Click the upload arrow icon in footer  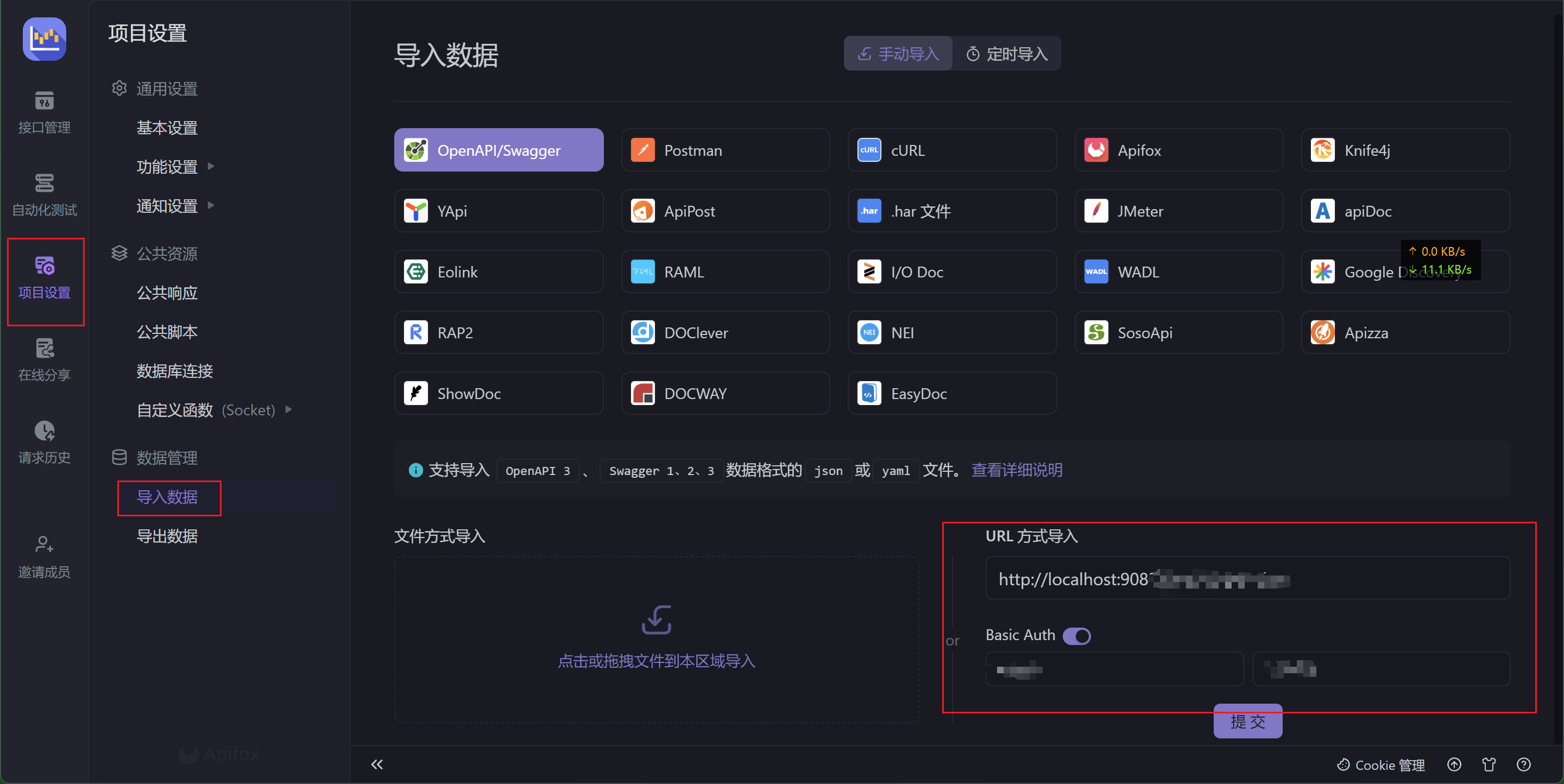(1454, 764)
